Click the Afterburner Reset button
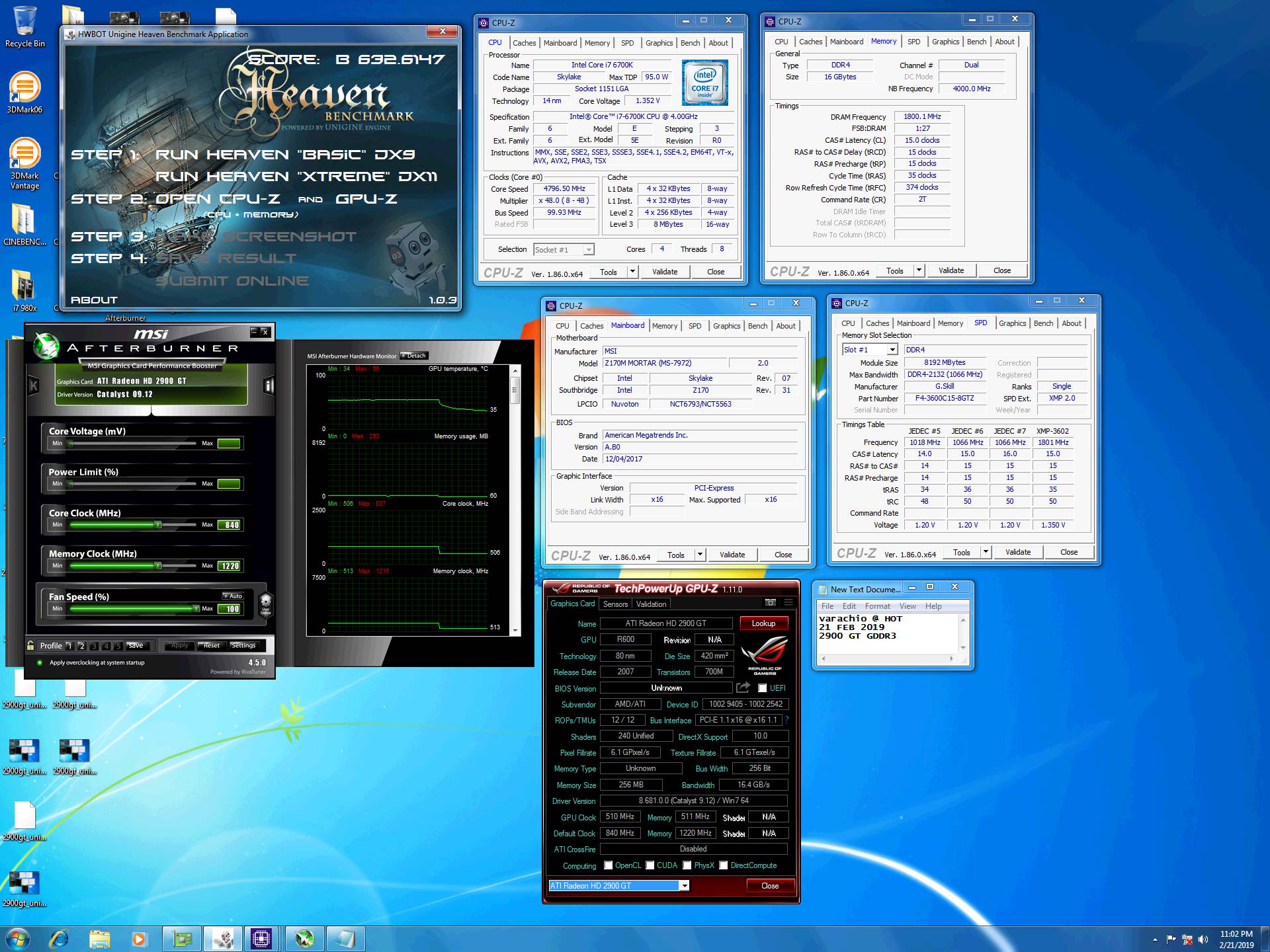This screenshot has width=1270, height=952. (212, 646)
